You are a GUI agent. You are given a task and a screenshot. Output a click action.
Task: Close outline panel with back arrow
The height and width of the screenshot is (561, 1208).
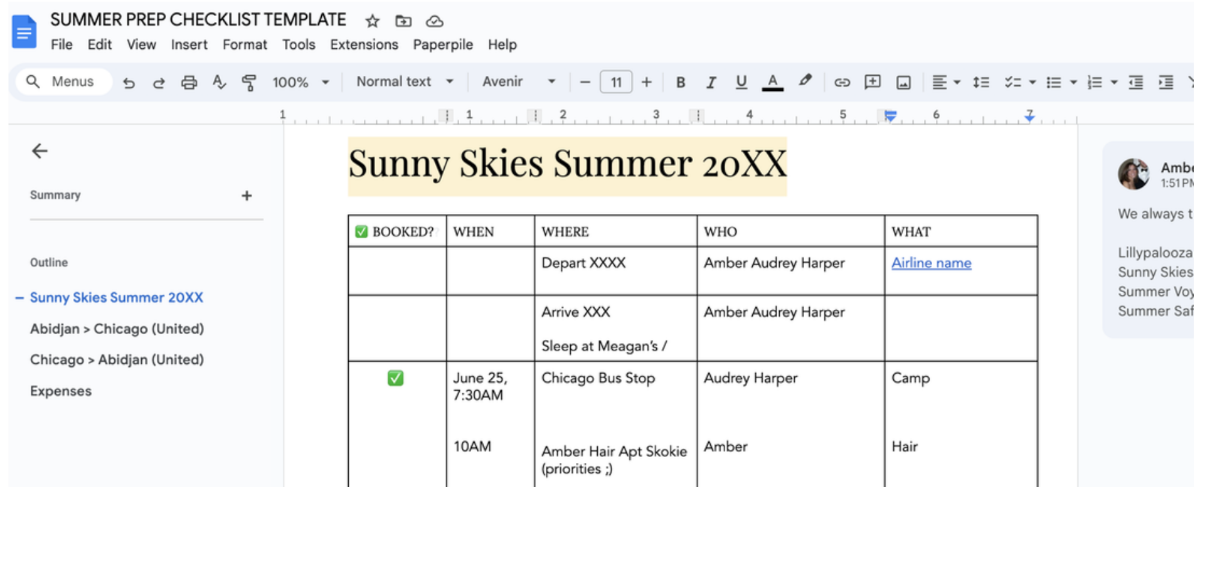(39, 151)
